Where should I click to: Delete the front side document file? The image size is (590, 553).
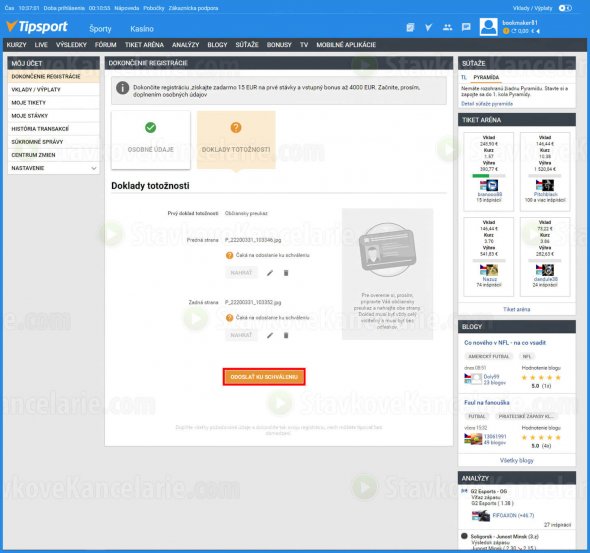(x=286, y=273)
